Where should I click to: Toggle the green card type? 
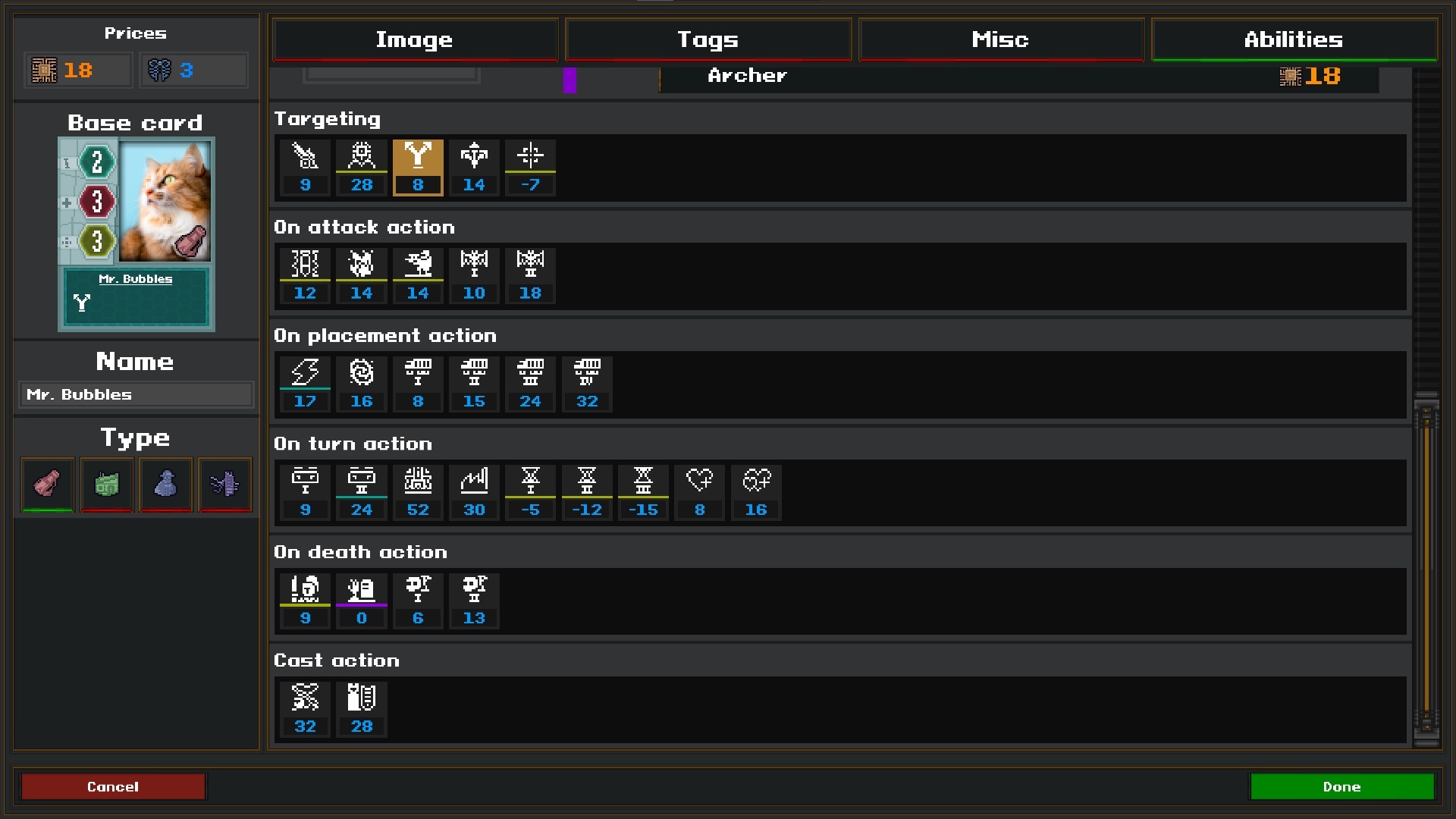107,485
